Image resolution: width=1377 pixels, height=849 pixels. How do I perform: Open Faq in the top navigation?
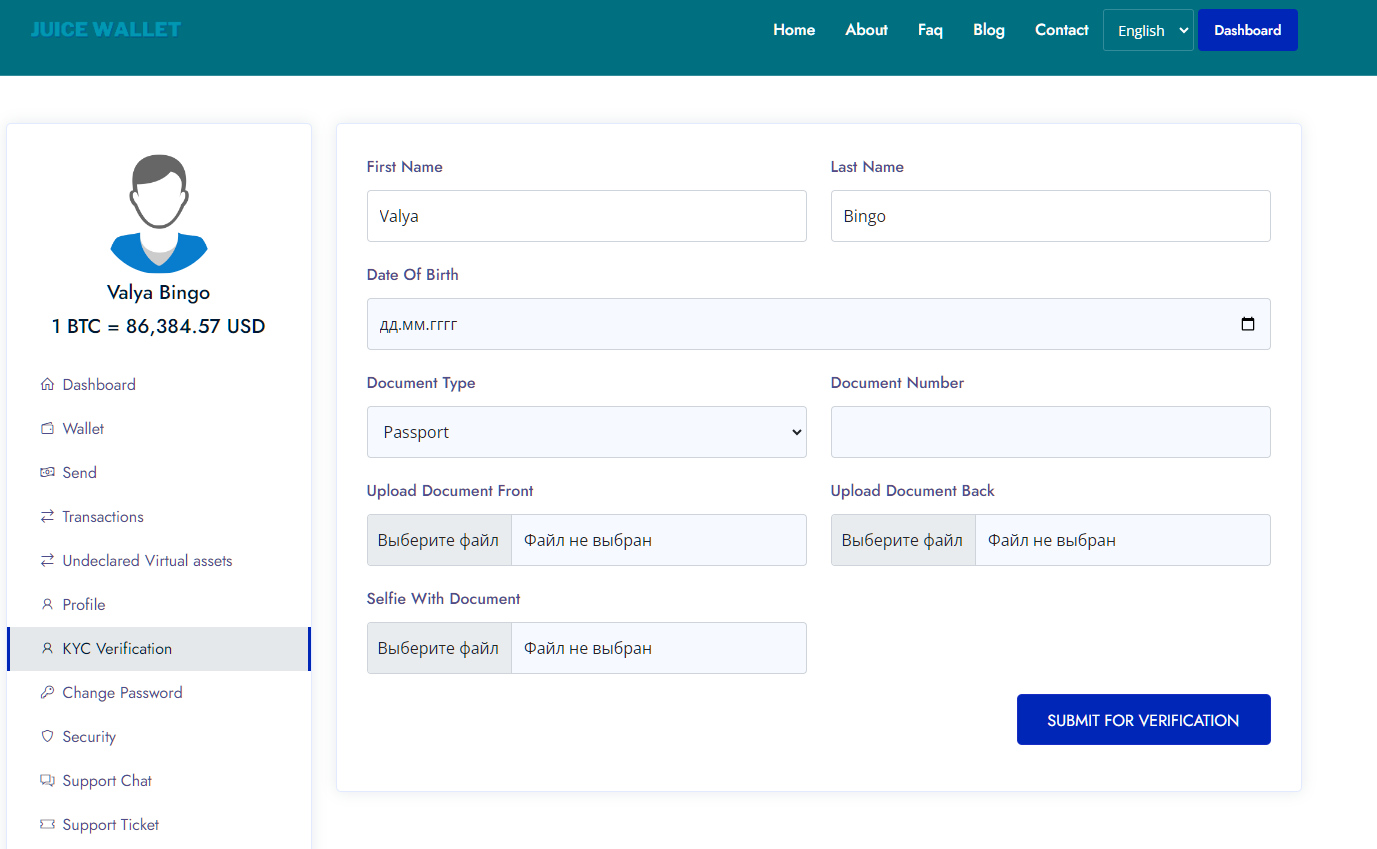point(930,30)
